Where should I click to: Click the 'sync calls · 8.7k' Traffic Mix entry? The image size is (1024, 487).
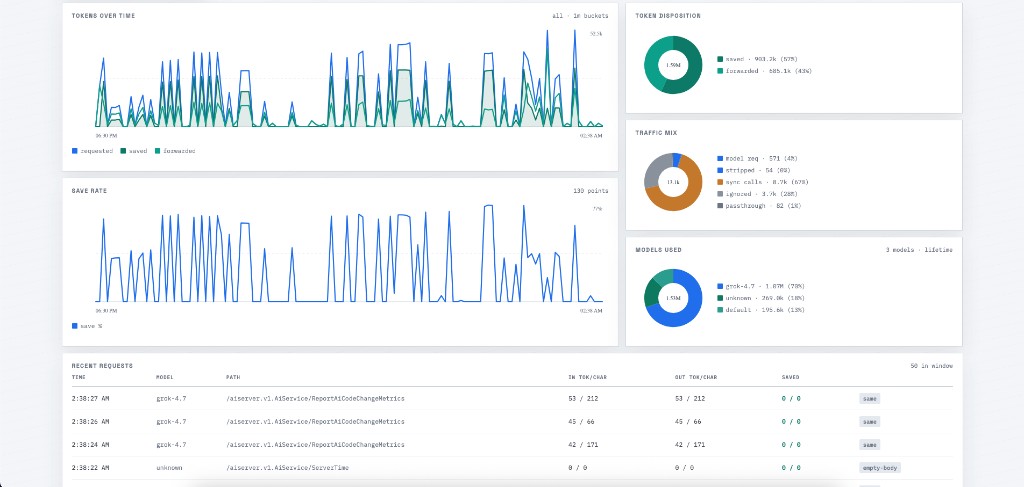click(761, 182)
